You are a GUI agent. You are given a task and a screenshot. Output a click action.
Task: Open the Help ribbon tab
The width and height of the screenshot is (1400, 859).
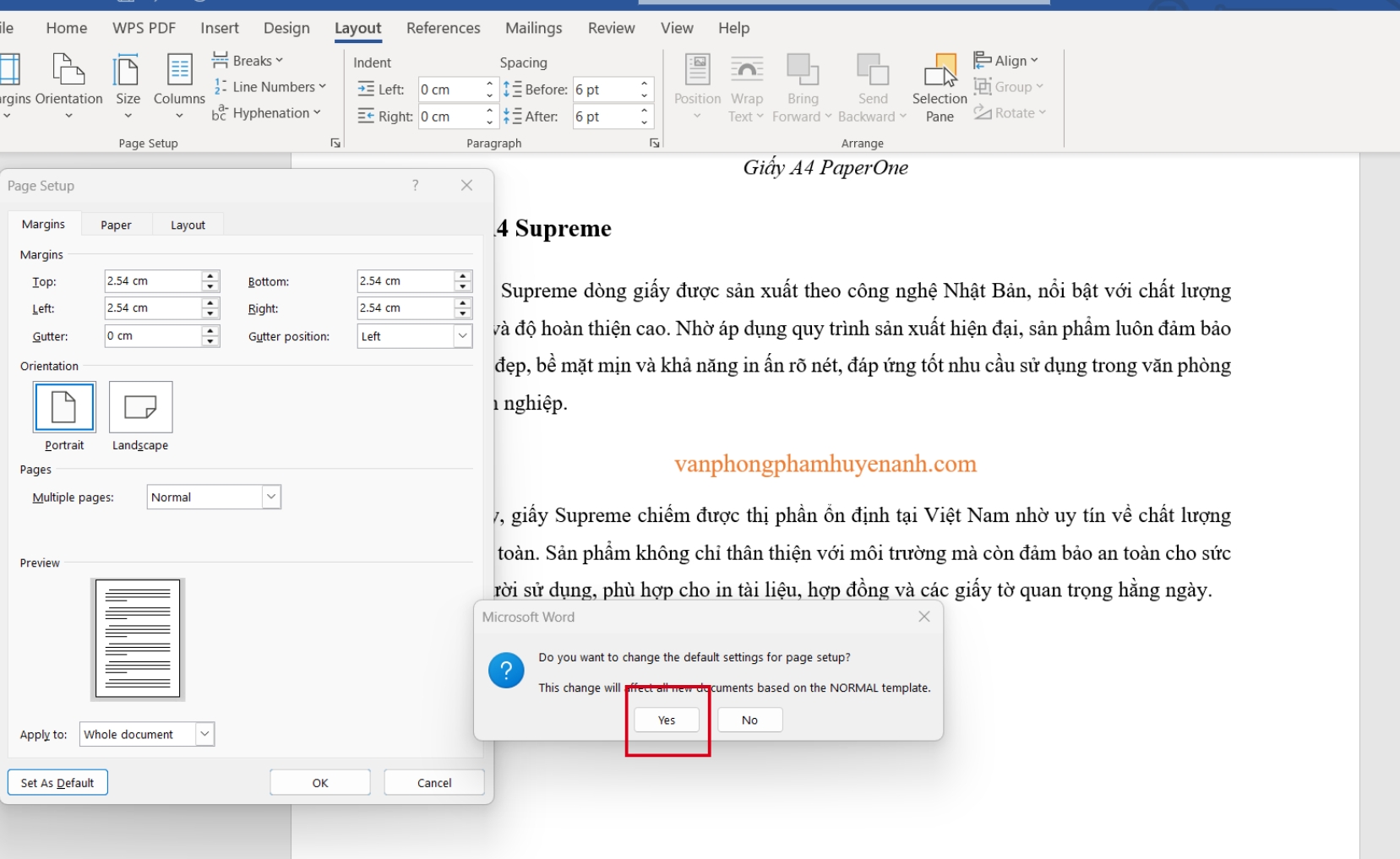[x=734, y=28]
